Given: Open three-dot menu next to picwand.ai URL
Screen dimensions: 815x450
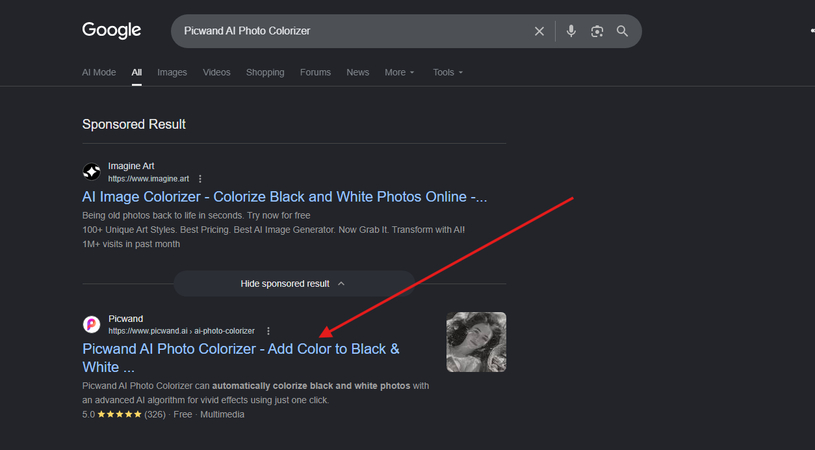Looking at the screenshot, I should 268,331.
